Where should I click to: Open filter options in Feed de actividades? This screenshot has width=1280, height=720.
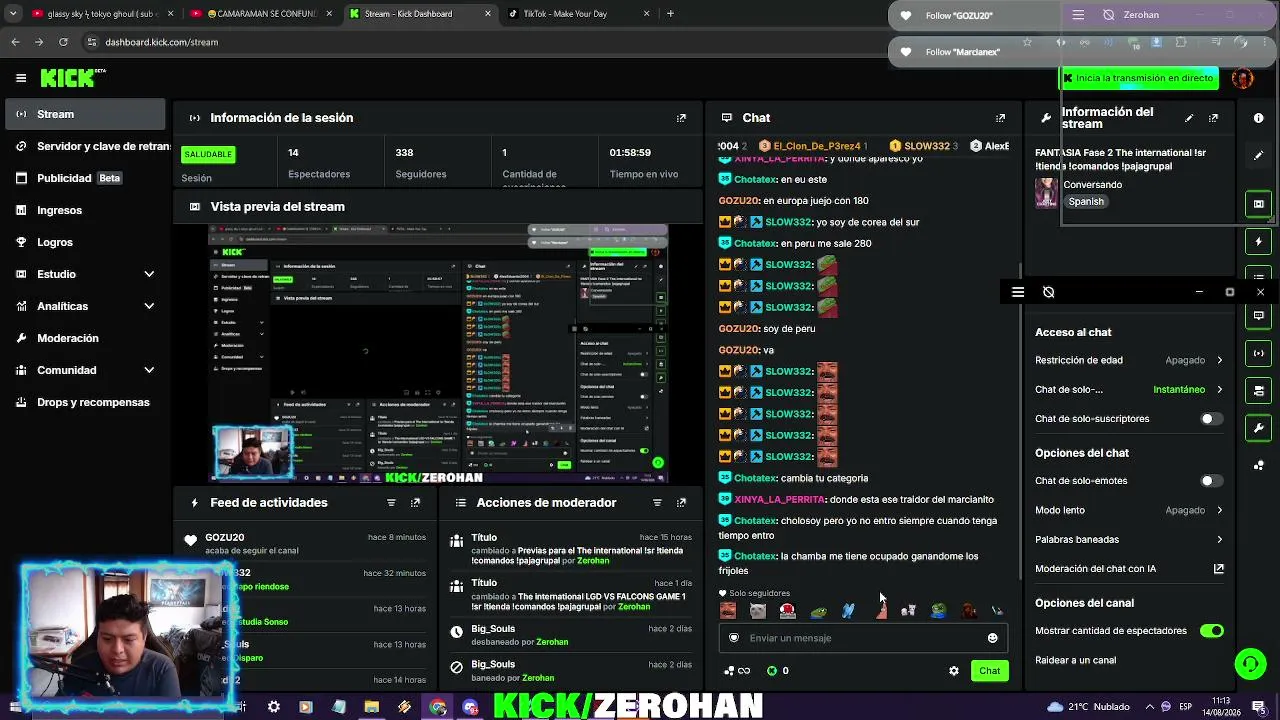coord(391,503)
